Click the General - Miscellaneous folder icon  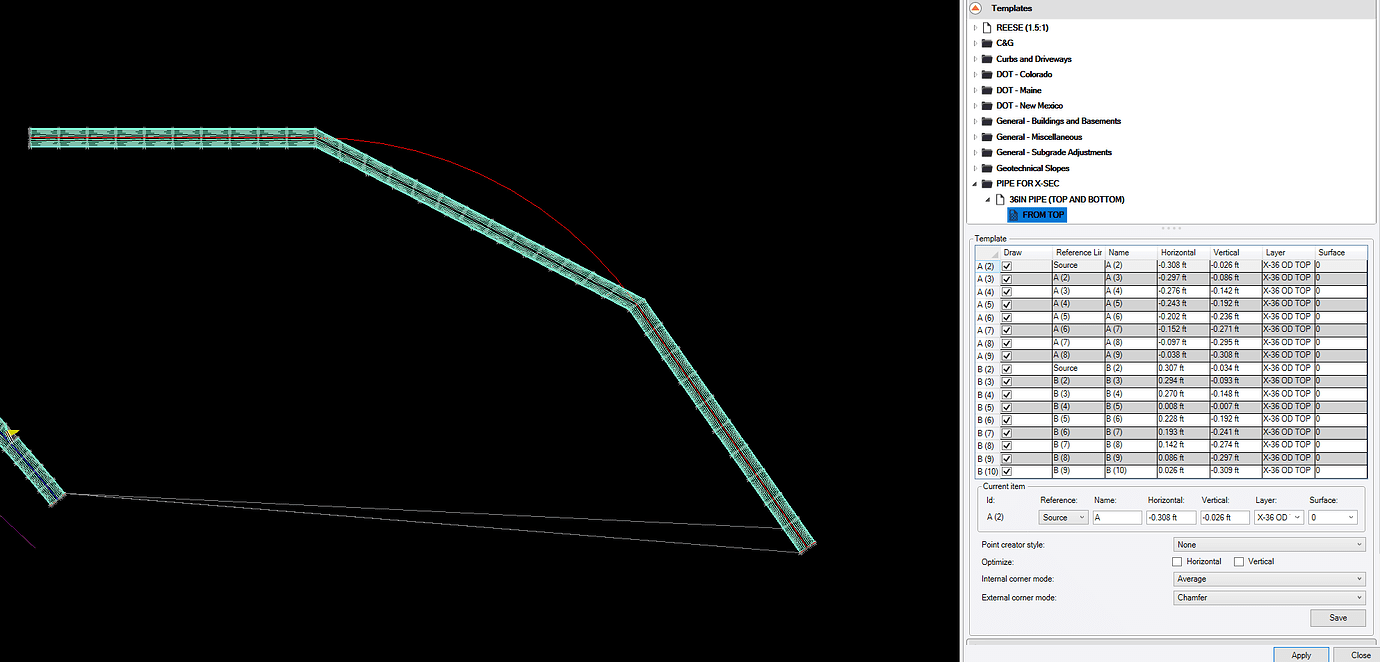click(x=988, y=137)
